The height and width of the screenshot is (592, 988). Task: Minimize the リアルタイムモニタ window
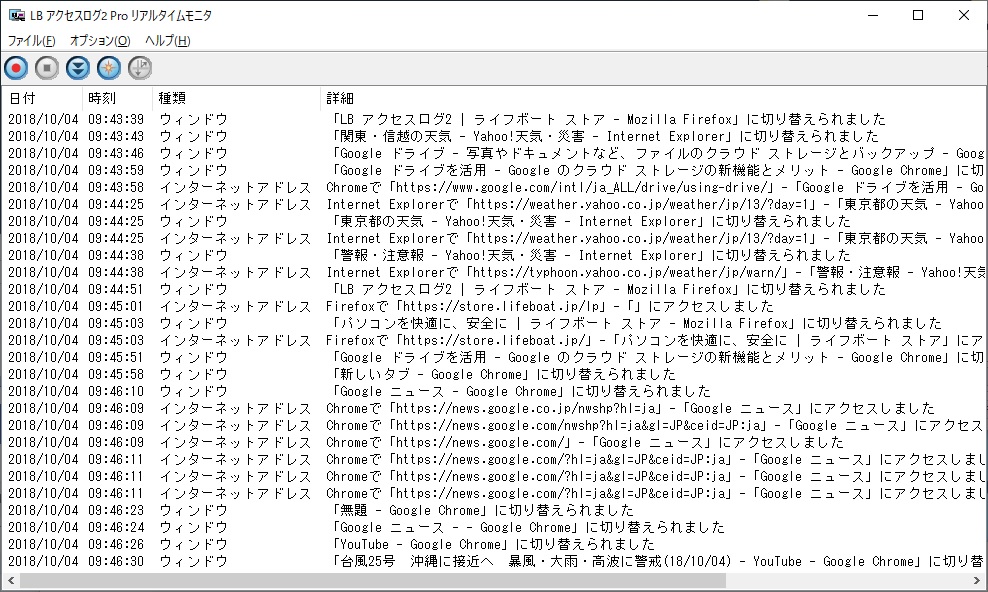873,15
